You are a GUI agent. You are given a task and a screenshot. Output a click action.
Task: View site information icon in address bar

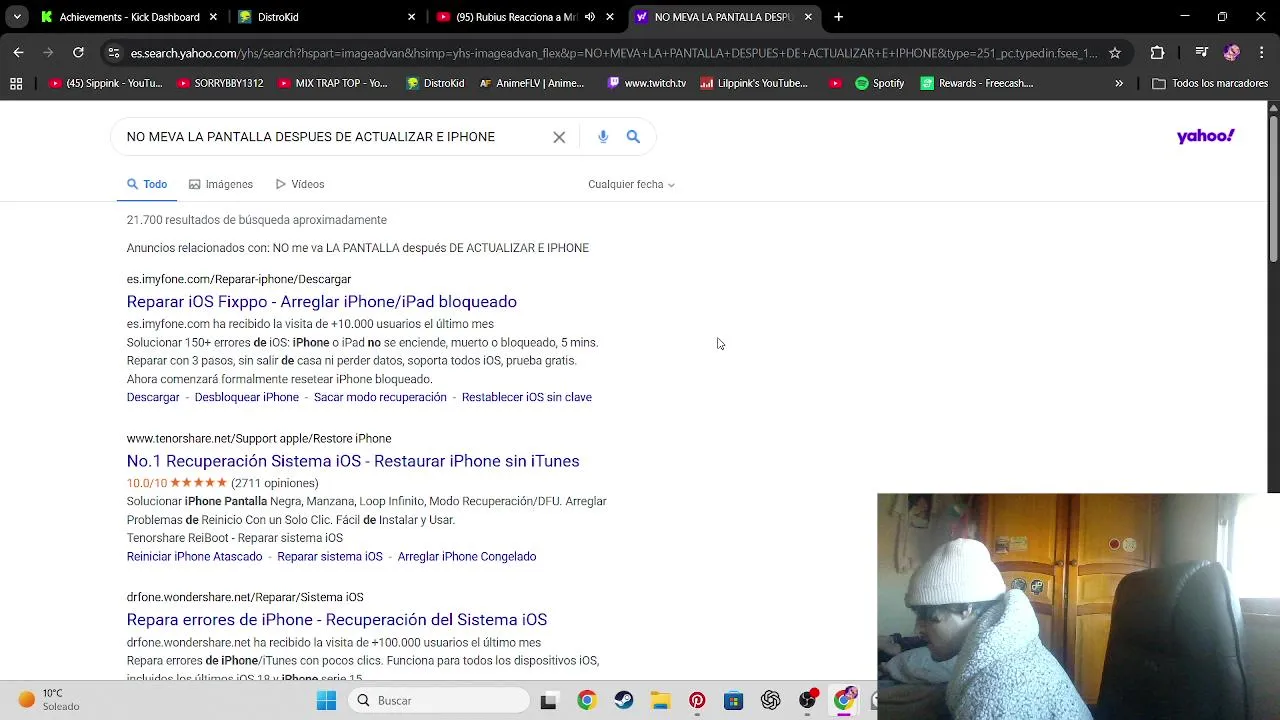tap(113, 53)
